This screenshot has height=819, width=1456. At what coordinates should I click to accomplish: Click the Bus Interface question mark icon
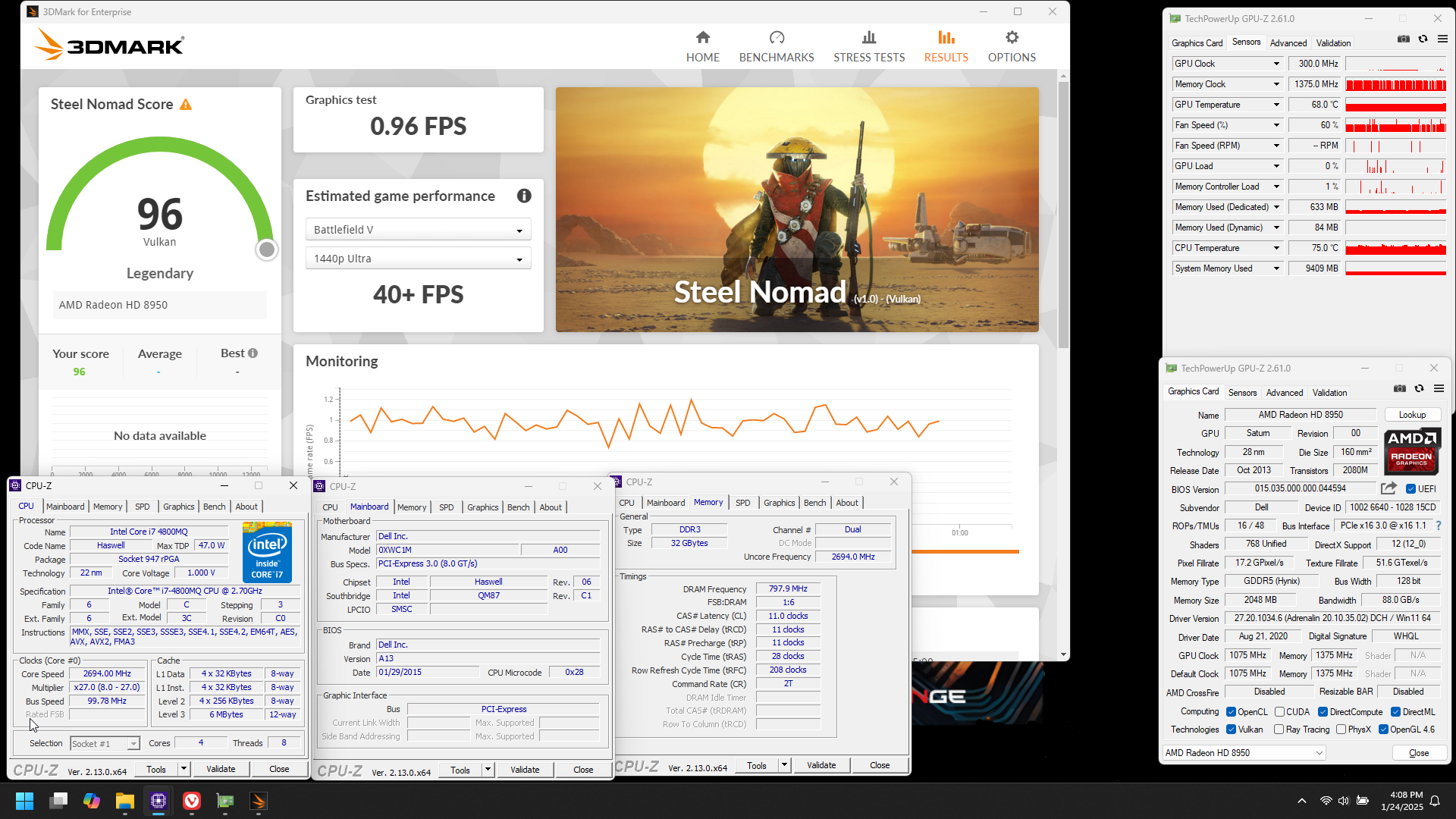(x=1439, y=526)
